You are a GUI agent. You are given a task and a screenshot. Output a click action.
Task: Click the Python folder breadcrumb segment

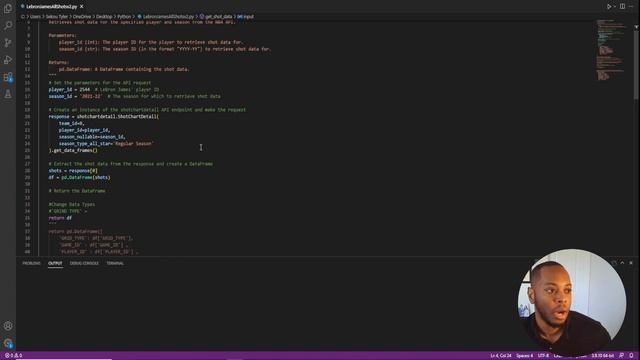(x=124, y=17)
